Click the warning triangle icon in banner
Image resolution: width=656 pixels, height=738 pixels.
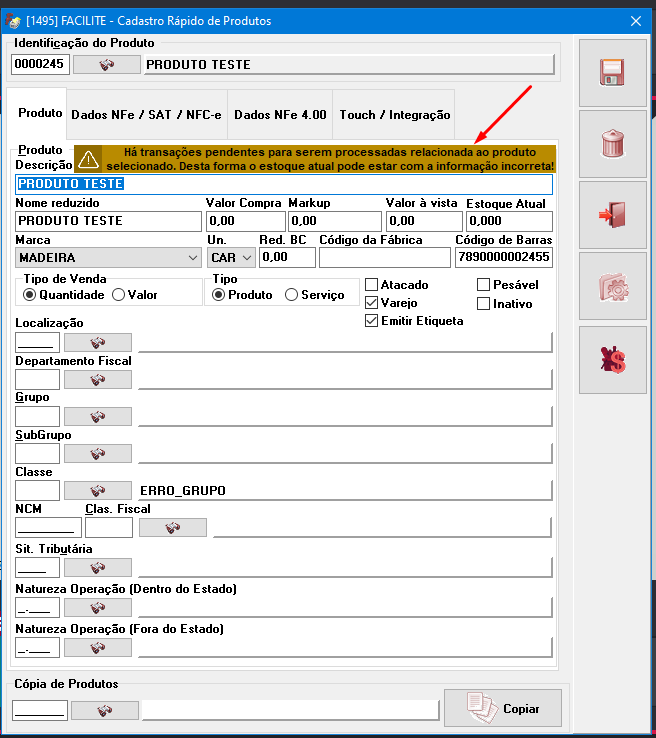(88, 160)
